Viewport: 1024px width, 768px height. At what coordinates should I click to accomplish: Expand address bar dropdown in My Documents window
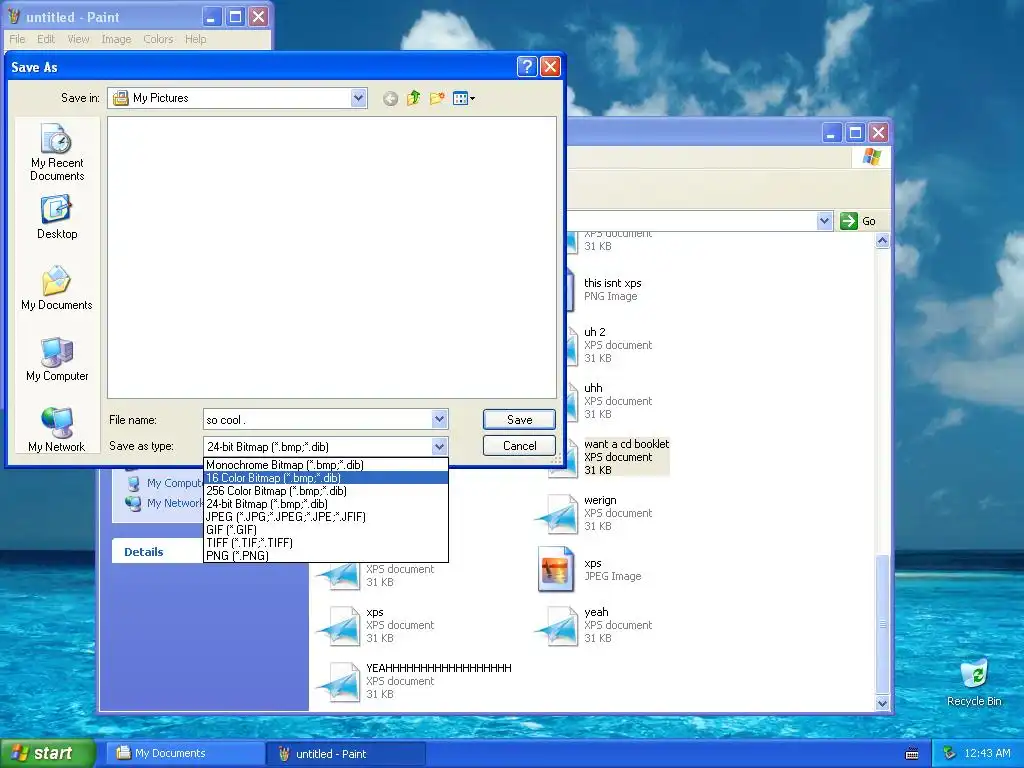coord(824,221)
